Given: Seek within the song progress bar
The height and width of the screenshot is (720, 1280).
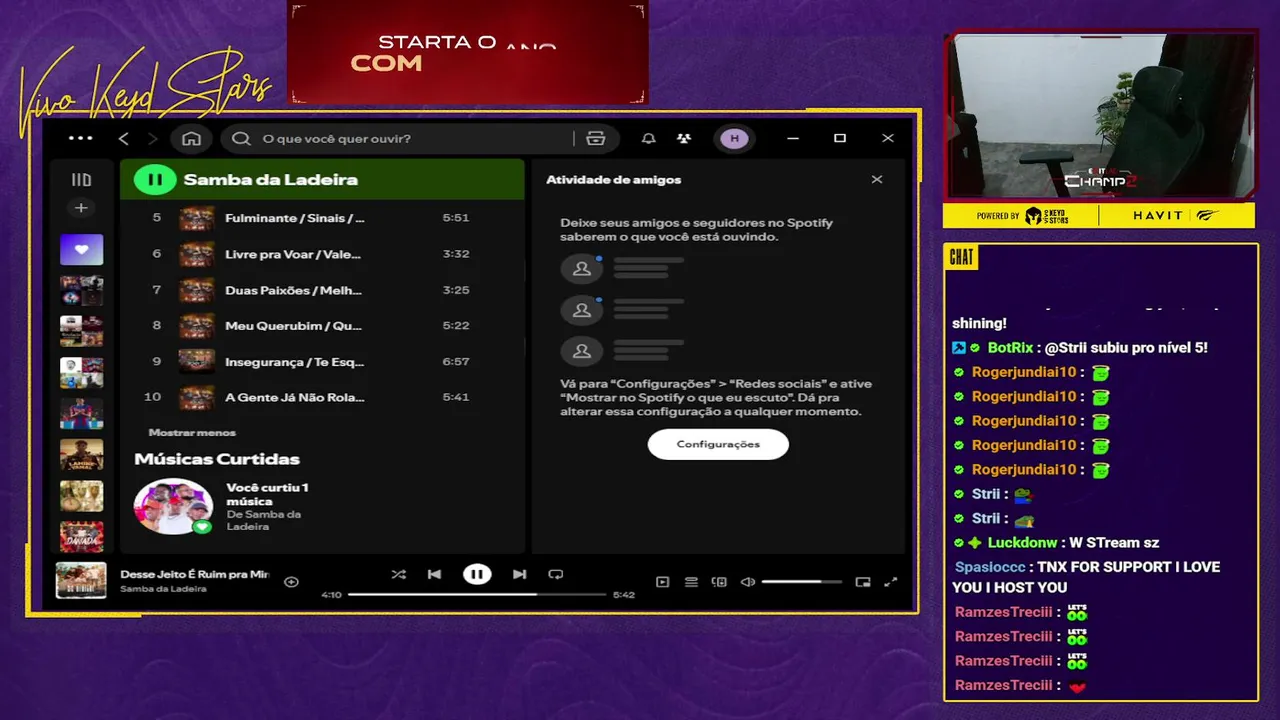Looking at the screenshot, I should coord(477,594).
